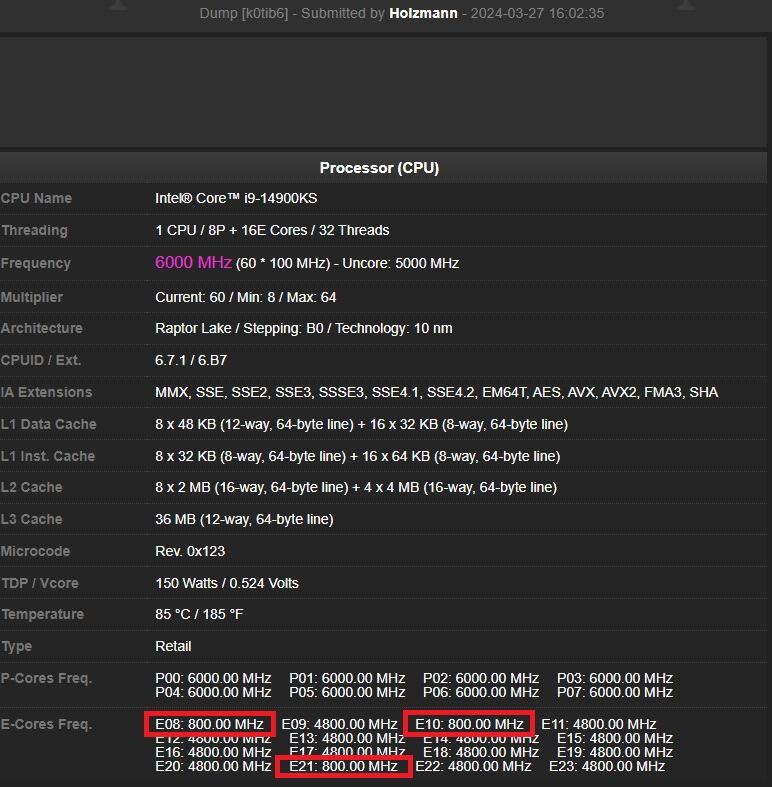The image size is (772, 787).
Task: Select the IA Extensions list of instructions
Action: point(436,392)
